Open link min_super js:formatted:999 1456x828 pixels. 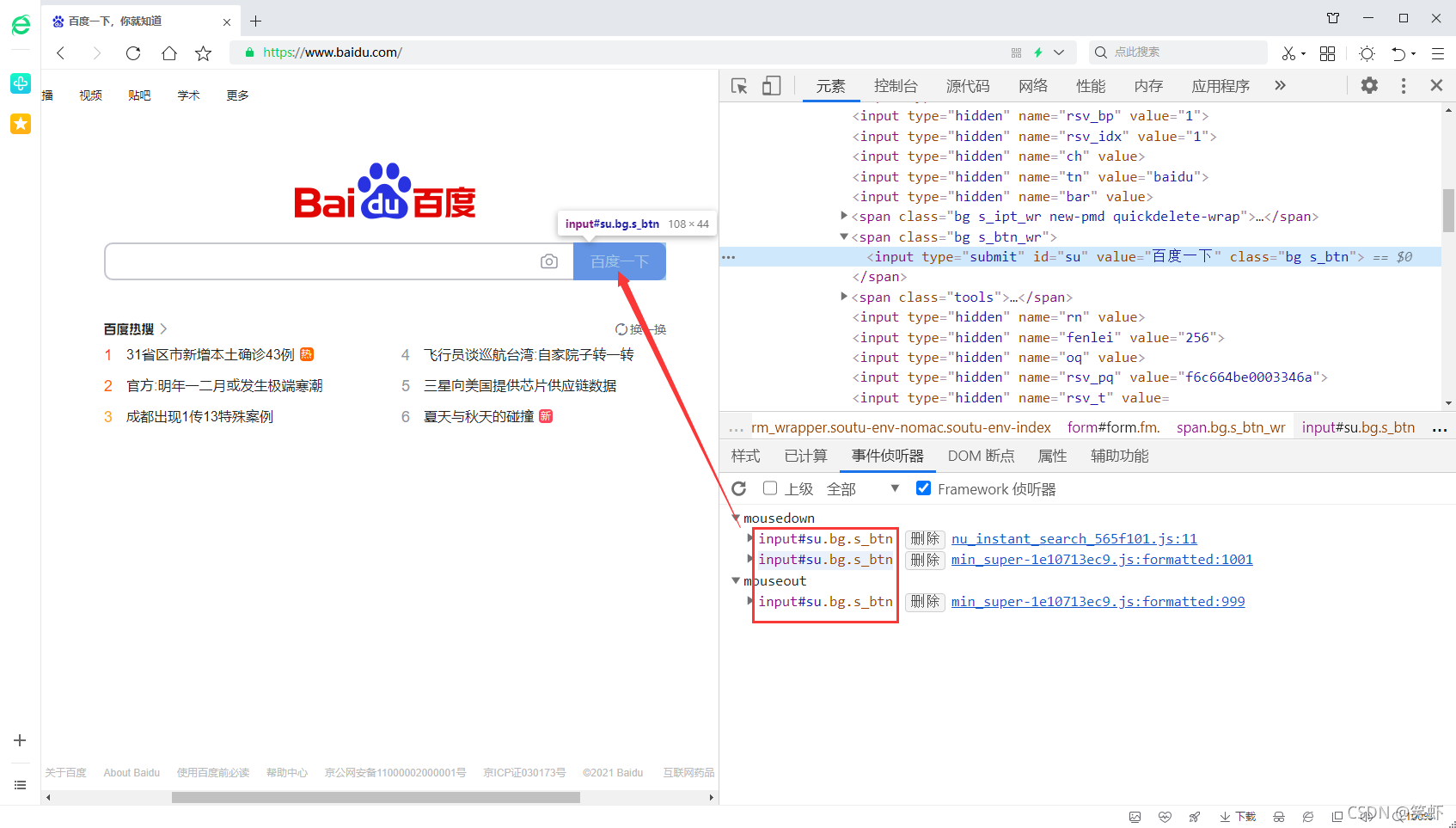pos(1098,601)
